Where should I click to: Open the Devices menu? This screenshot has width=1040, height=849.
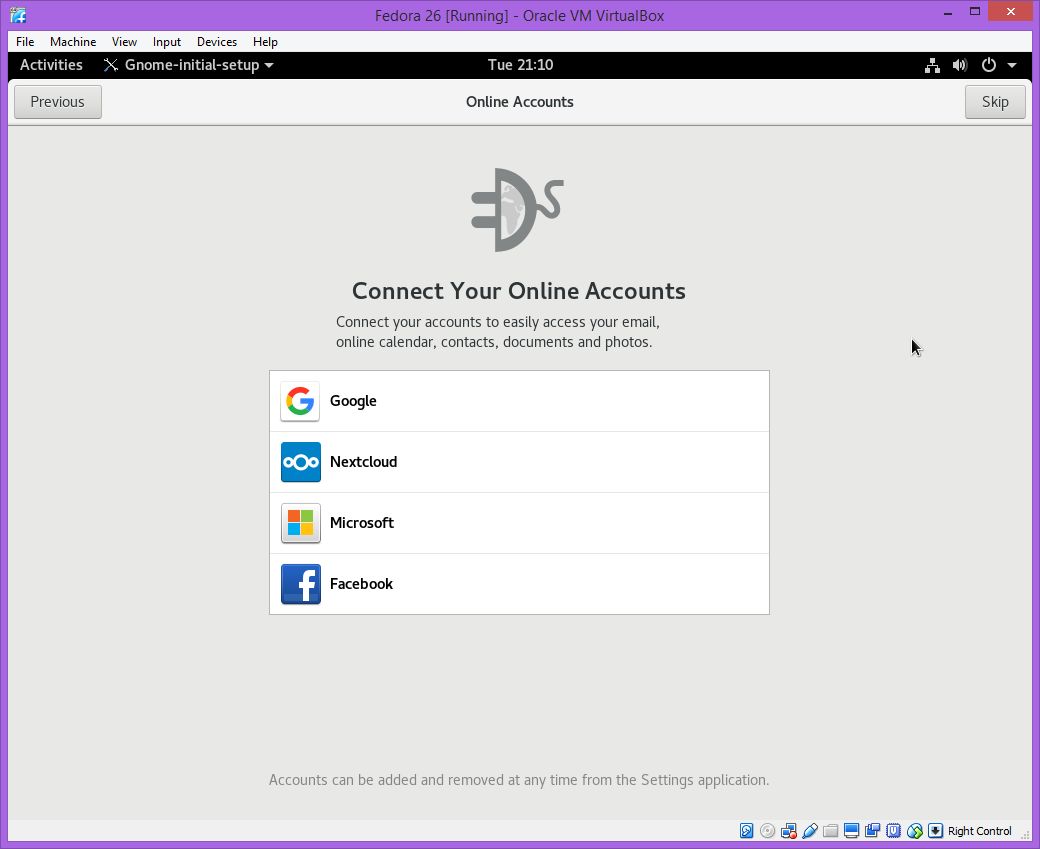[x=217, y=42]
